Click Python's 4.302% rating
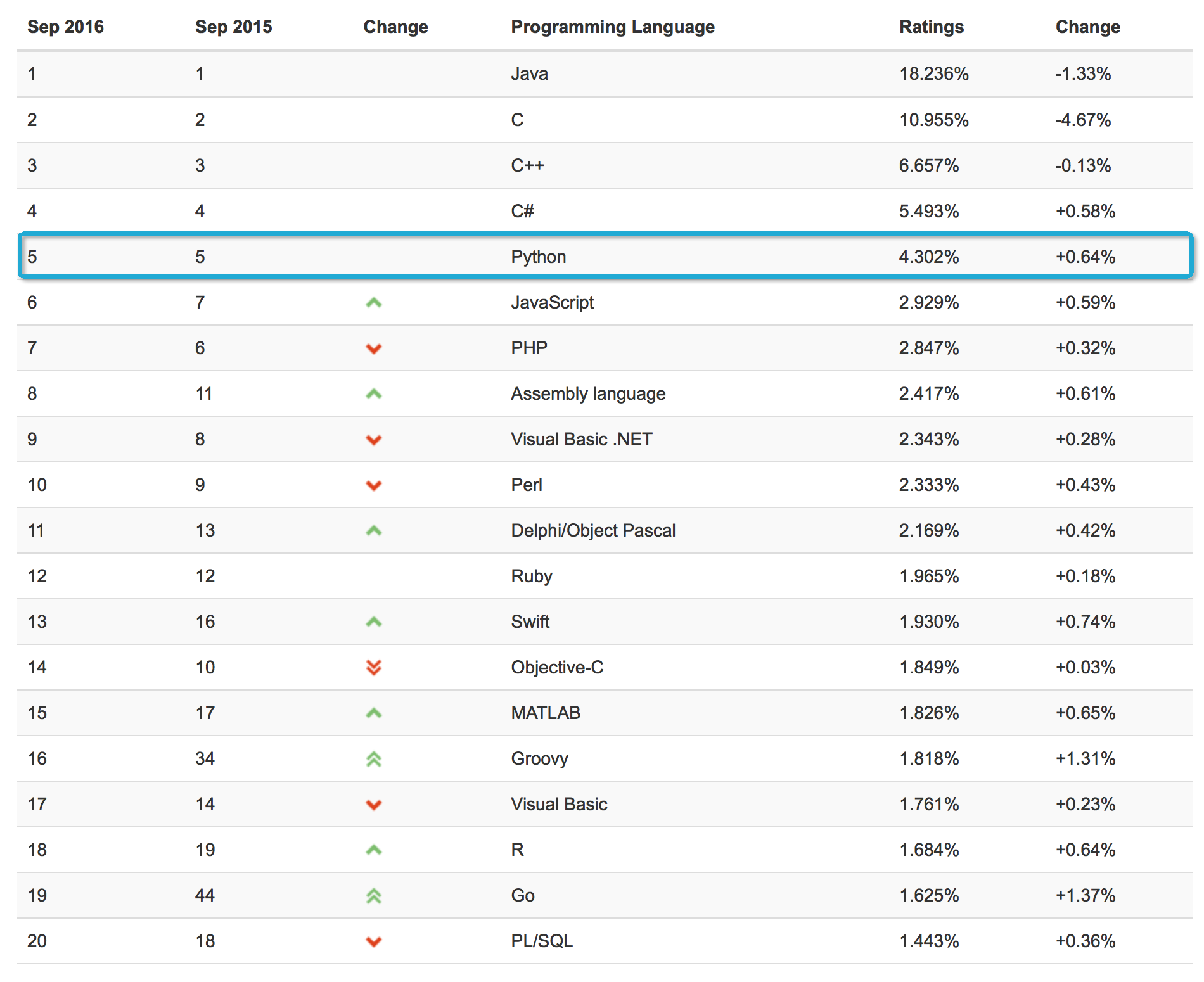1204x982 pixels. tap(929, 257)
